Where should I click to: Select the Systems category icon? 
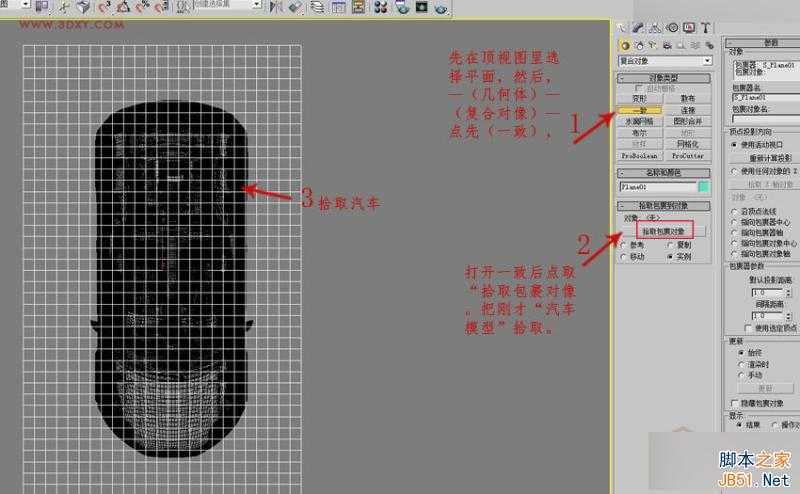pos(709,45)
